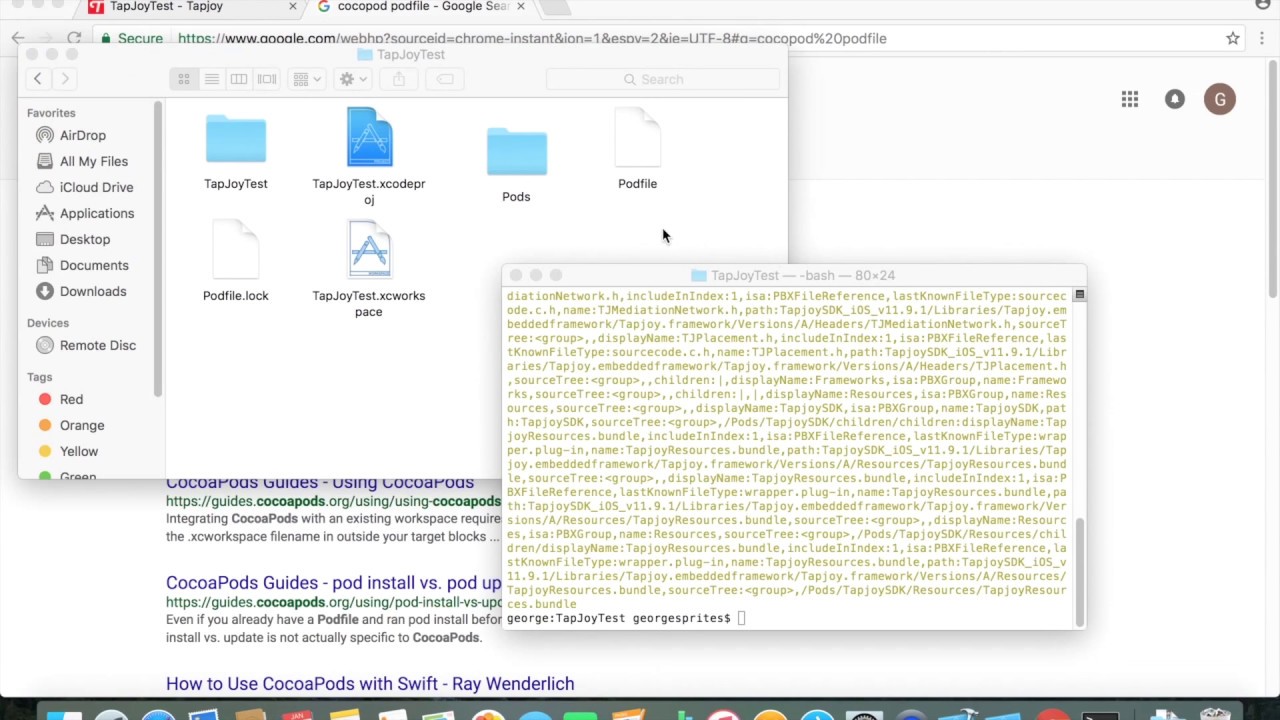Viewport: 1280px width, 720px height.
Task: Select Desktop in the Finder sidebar
Action: point(84,239)
